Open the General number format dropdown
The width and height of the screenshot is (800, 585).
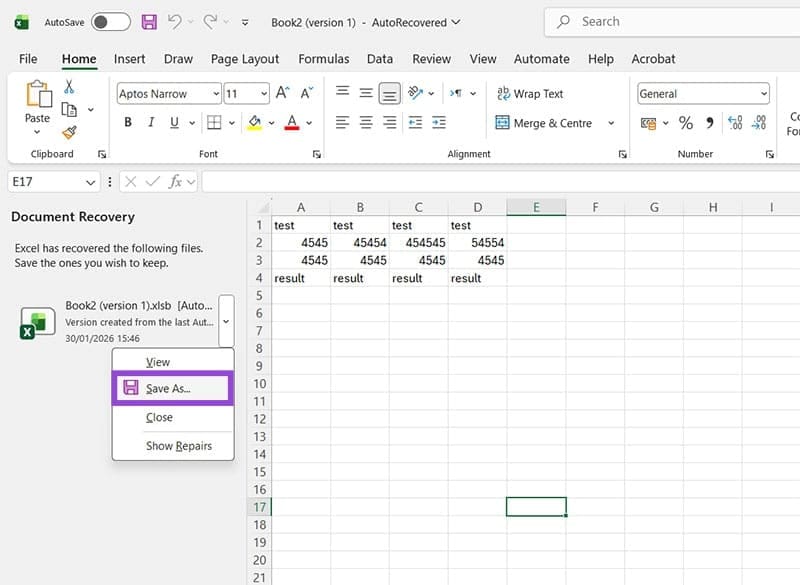point(765,93)
